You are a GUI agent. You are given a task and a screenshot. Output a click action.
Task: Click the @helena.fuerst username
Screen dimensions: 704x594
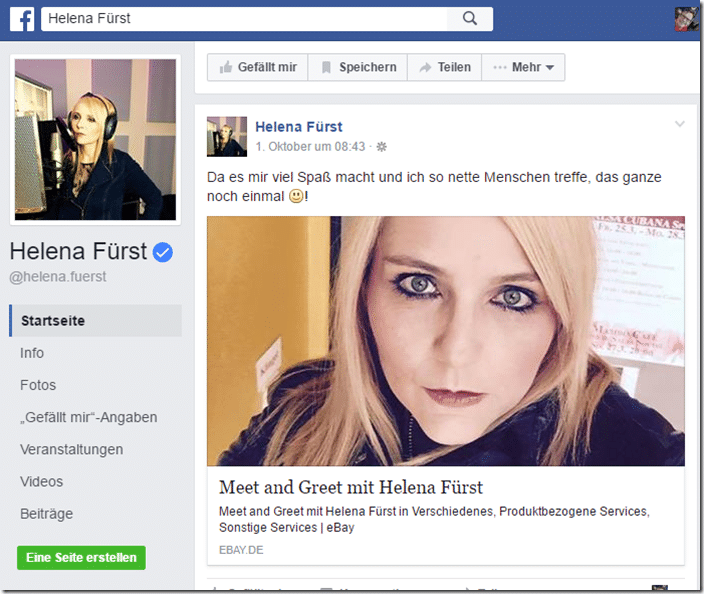click(58, 277)
